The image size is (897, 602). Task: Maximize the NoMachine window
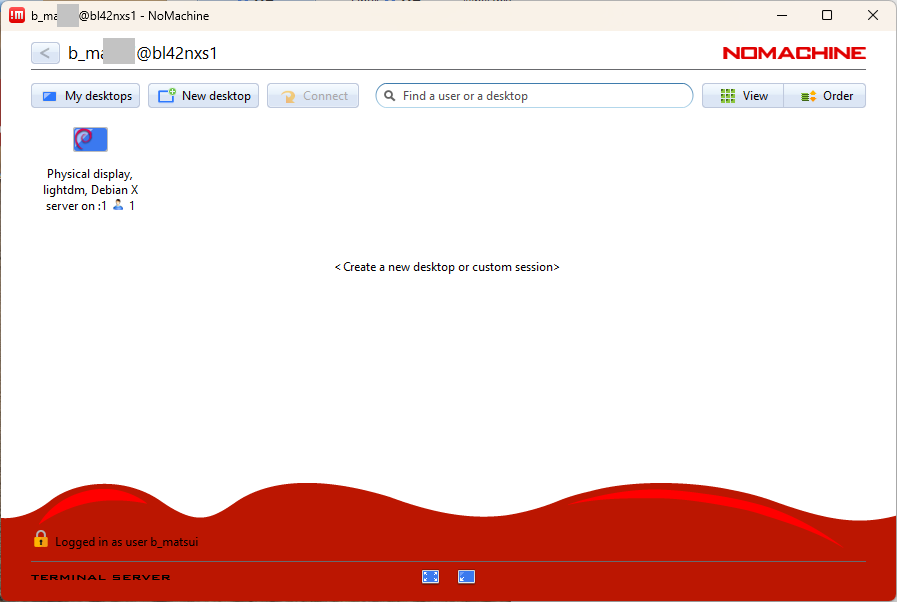pyautogui.click(x=827, y=15)
